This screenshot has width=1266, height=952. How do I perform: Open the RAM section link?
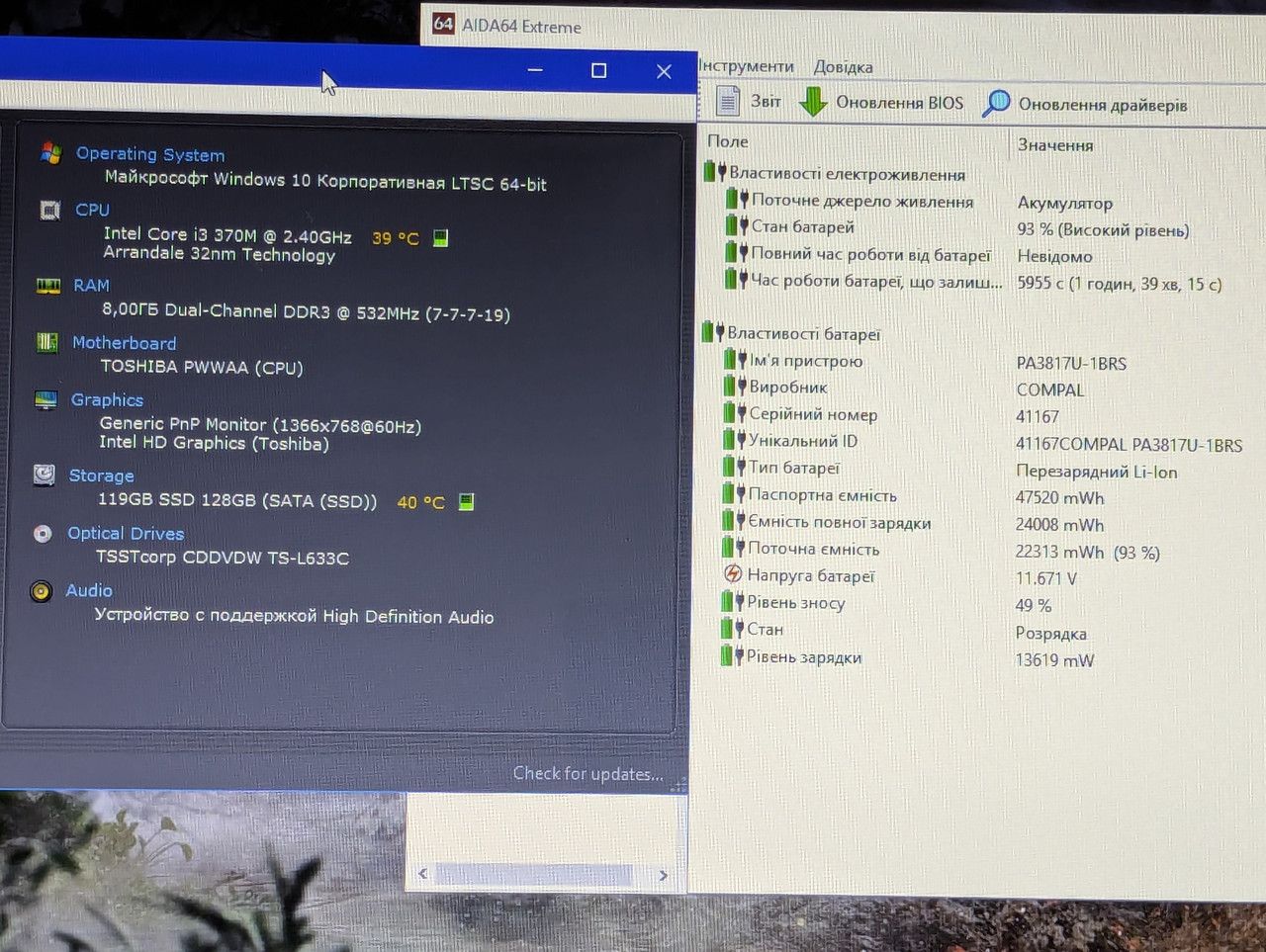pyautogui.click(x=91, y=286)
